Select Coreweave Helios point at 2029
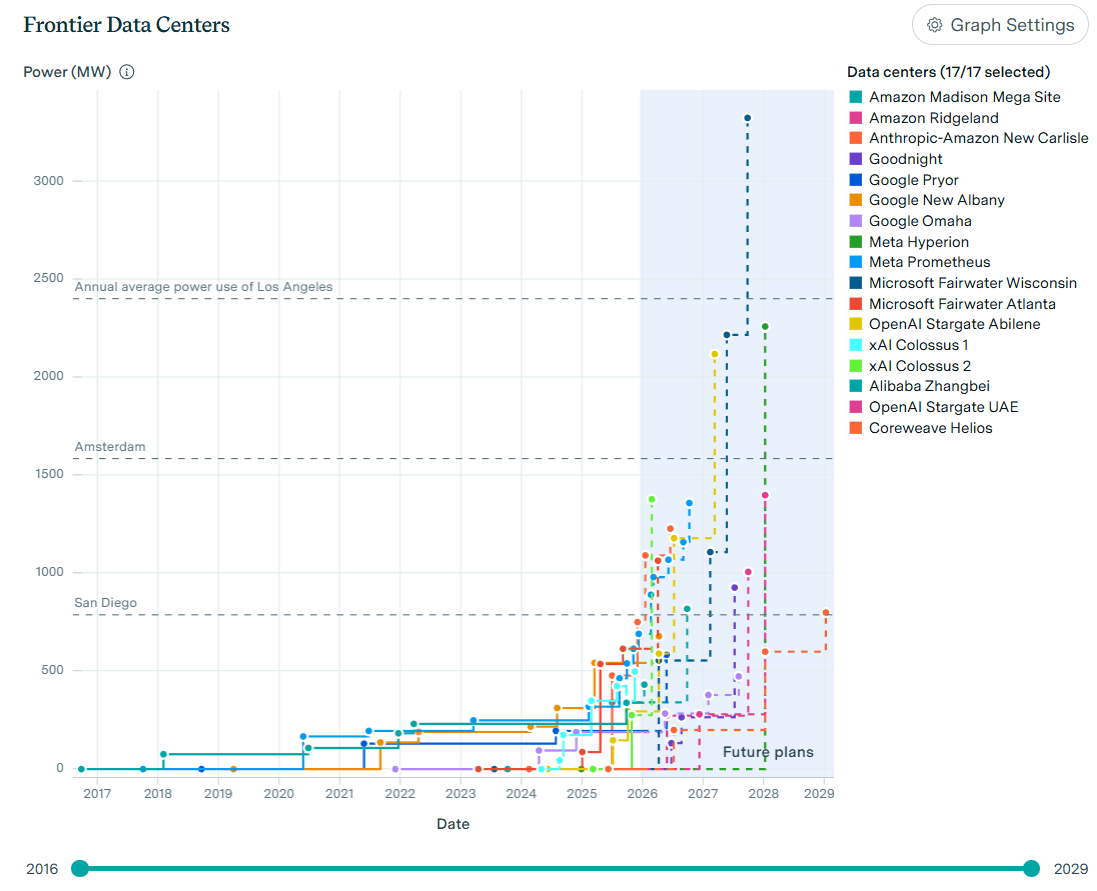The image size is (1097, 891). (x=826, y=613)
